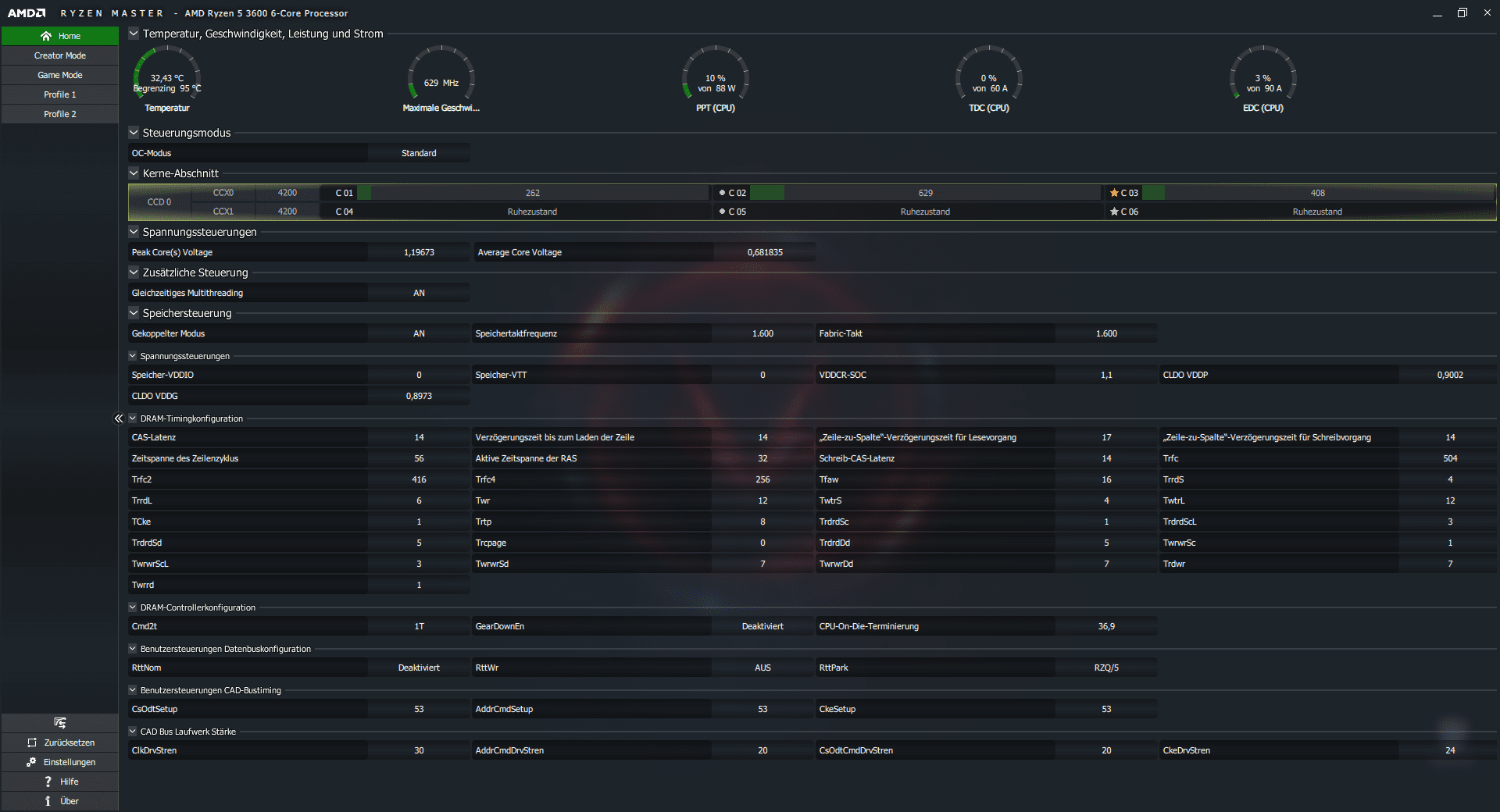The image size is (1500, 812).
Task: Click the CCX1 label
Action: tap(223, 212)
